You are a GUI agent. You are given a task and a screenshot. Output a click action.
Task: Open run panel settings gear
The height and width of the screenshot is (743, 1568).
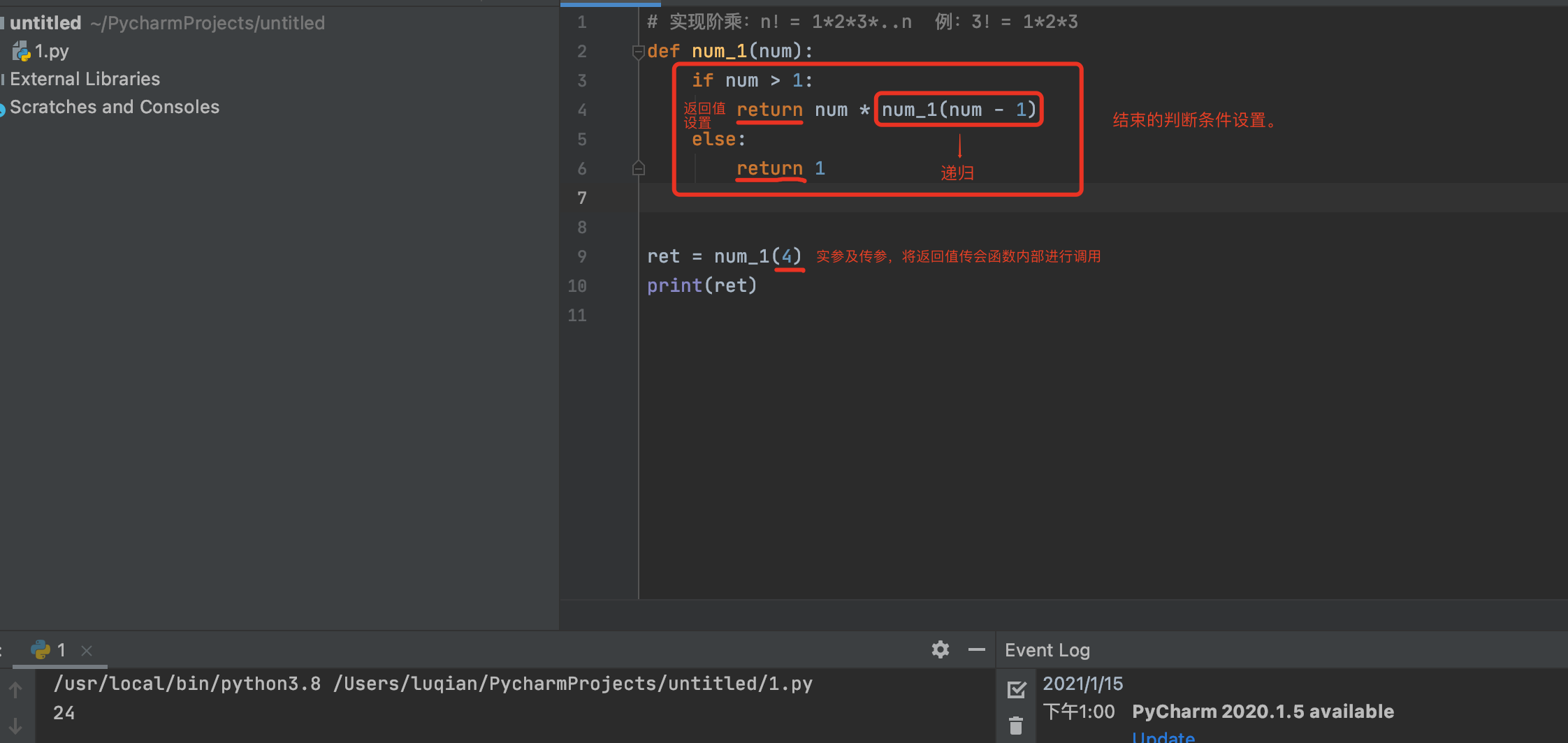941,649
